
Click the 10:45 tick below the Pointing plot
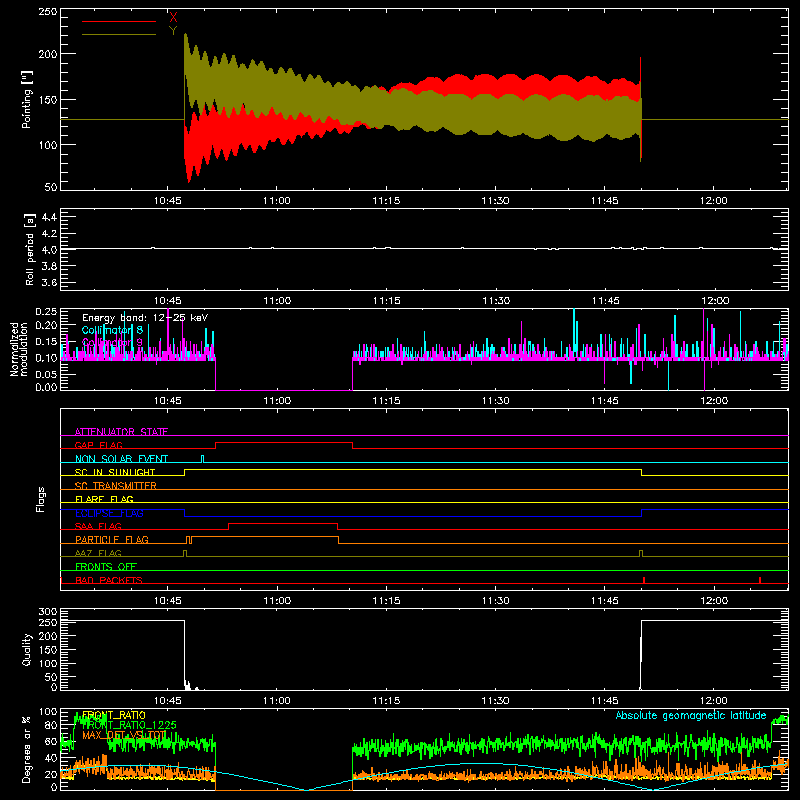pyautogui.click(x=167, y=201)
